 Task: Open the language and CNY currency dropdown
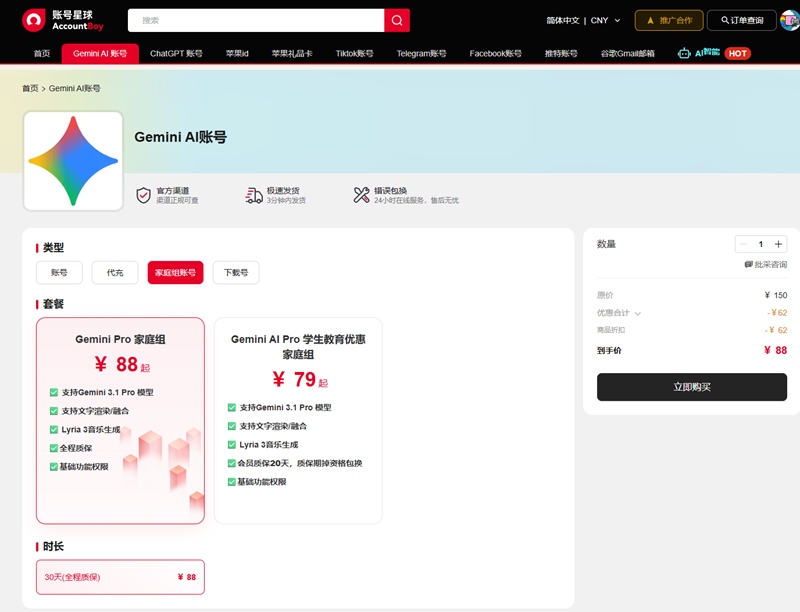[x=583, y=20]
